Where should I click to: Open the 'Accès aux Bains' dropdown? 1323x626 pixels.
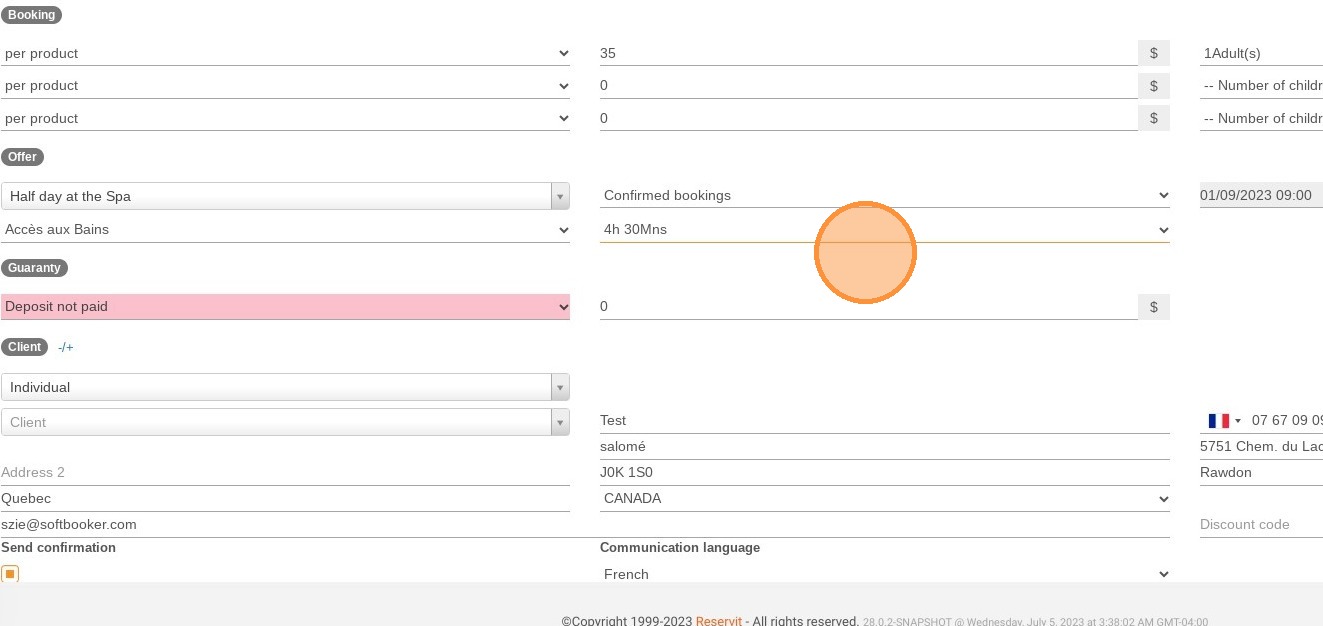pyautogui.click(x=285, y=229)
